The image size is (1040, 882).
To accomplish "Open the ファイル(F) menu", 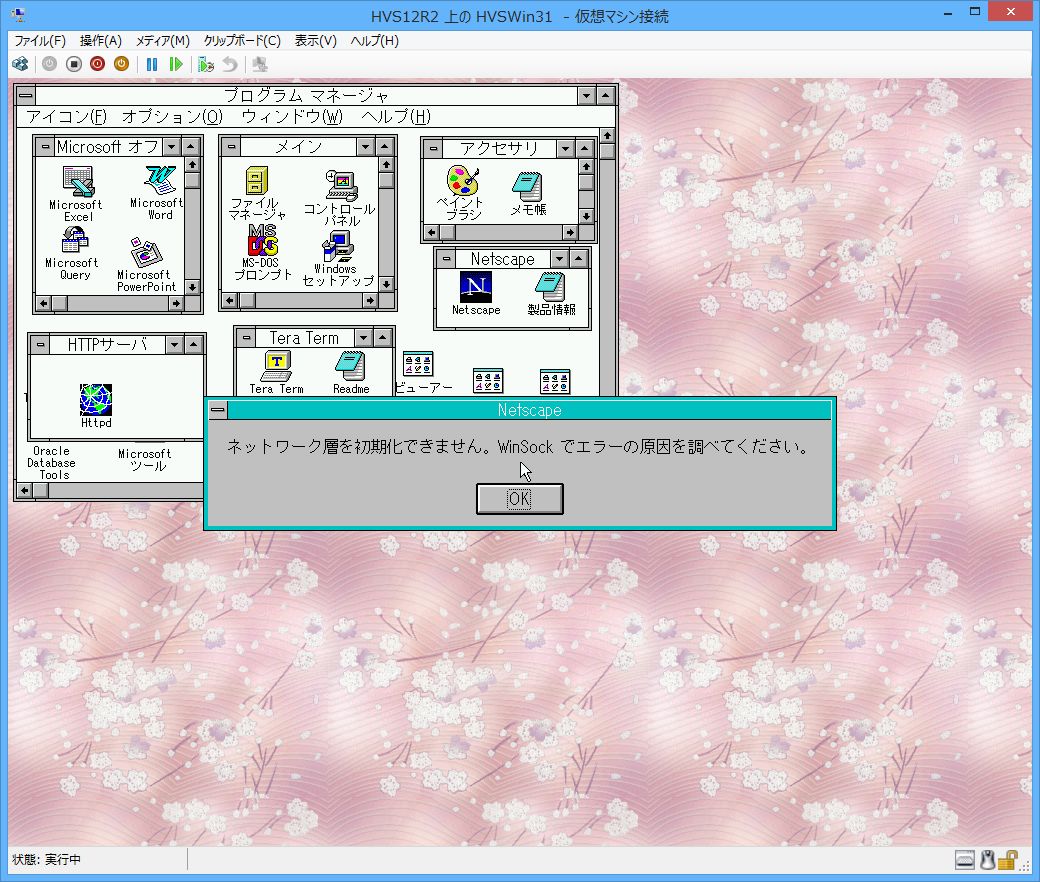I will [40, 40].
